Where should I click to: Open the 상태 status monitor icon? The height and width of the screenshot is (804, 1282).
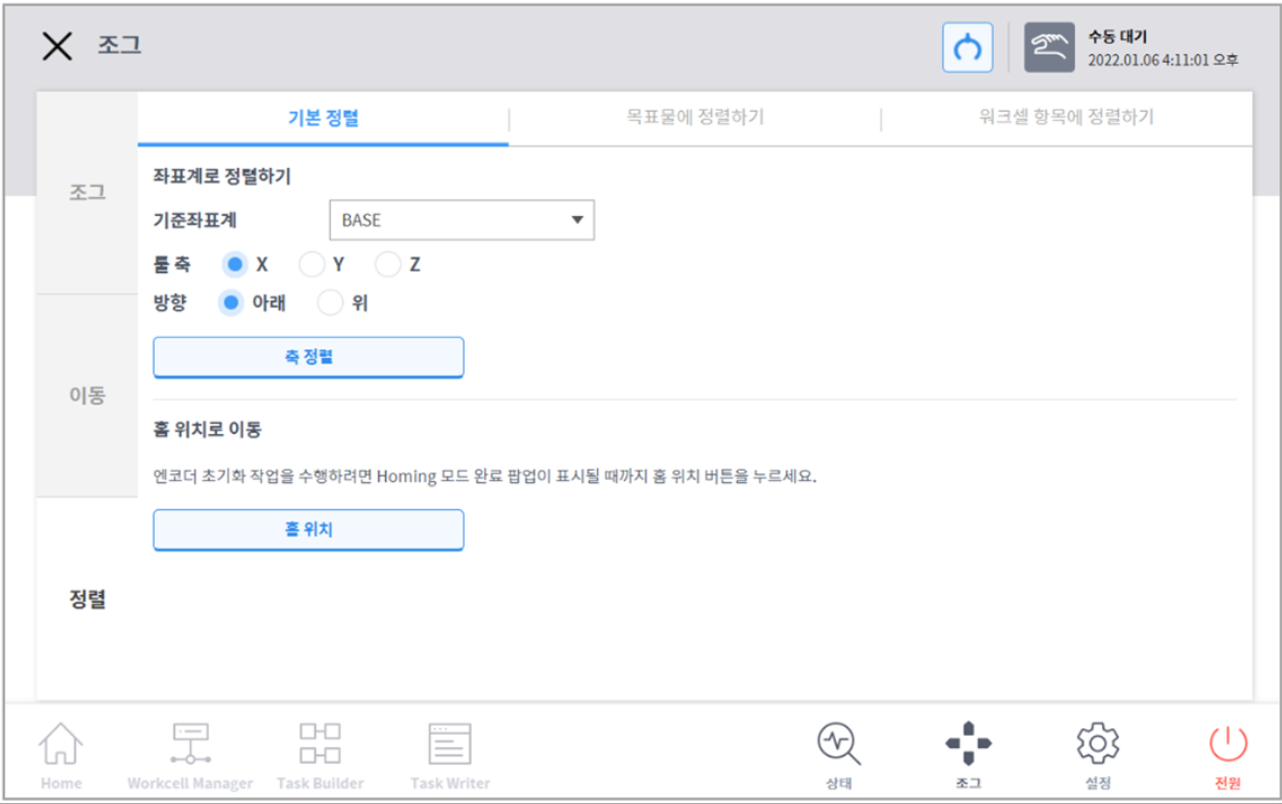[838, 745]
